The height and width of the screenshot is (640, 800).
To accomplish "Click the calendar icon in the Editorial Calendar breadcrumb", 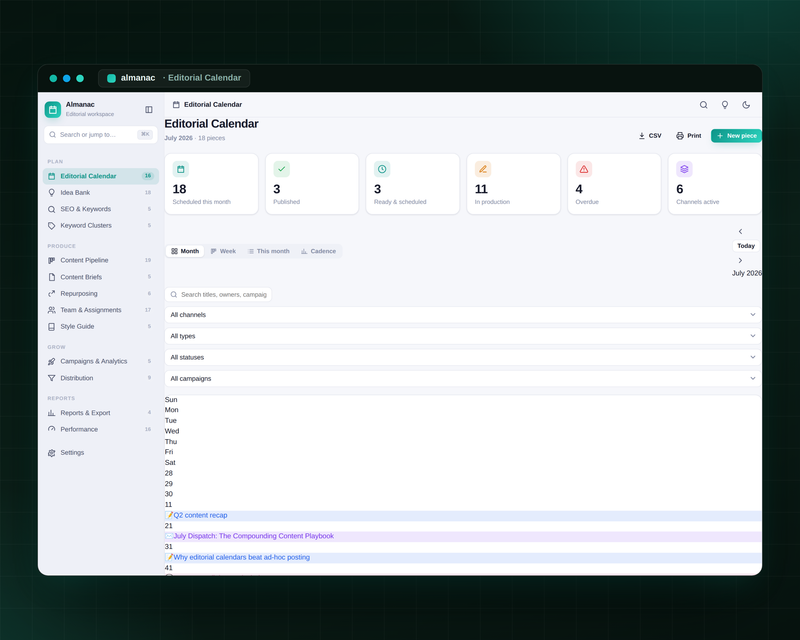I will [x=176, y=105].
